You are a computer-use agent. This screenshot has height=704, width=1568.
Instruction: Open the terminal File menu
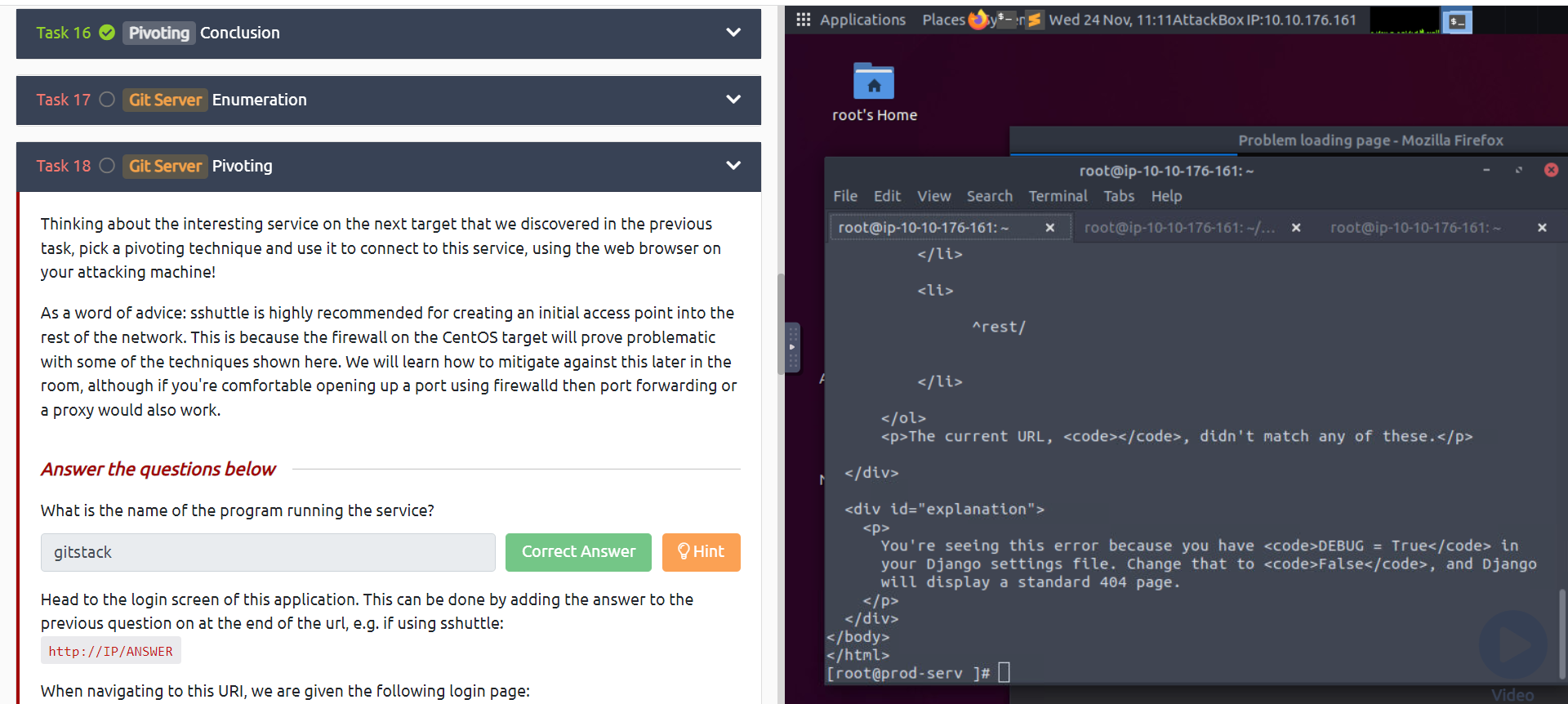tap(845, 196)
